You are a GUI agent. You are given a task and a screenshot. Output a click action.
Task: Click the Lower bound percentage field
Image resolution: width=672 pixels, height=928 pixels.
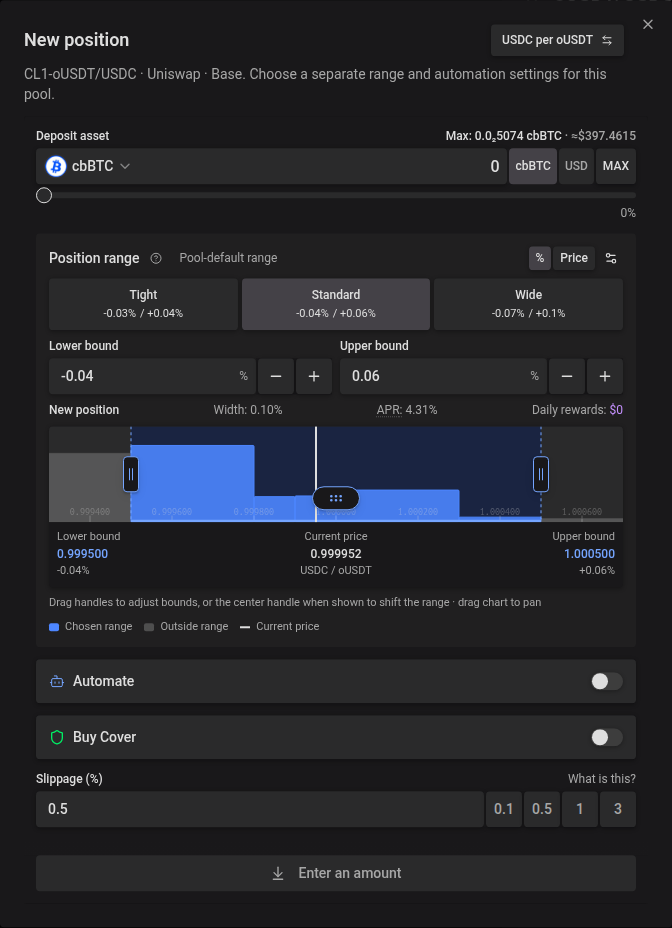point(152,376)
